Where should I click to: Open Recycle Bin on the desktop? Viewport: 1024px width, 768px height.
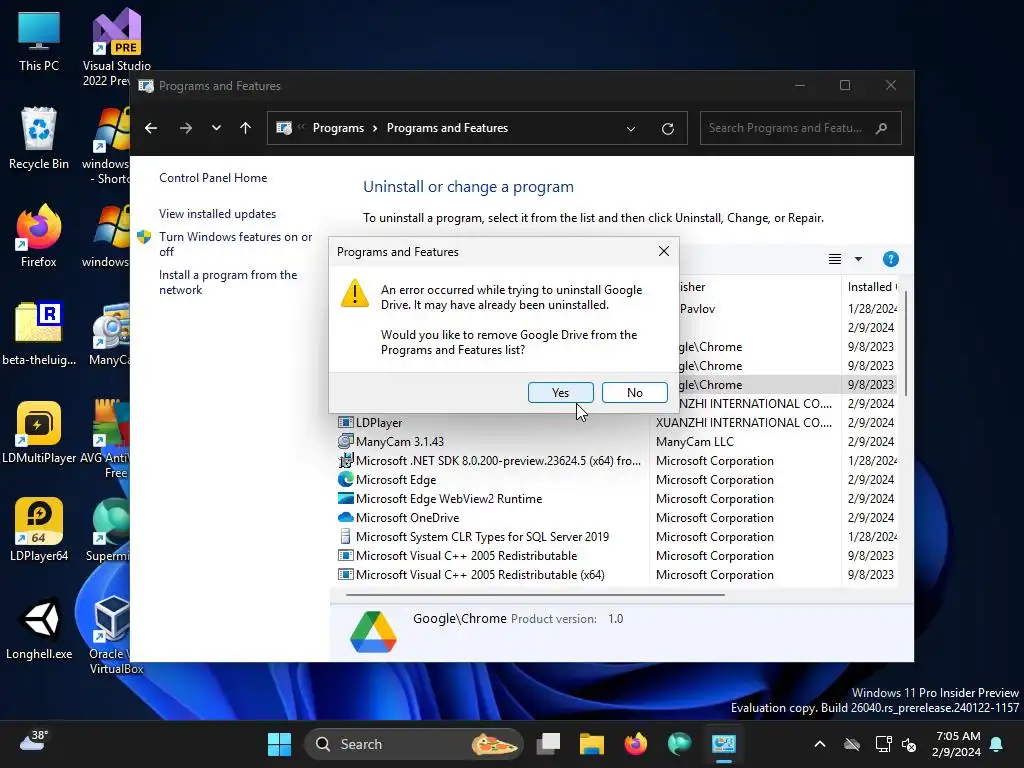pyautogui.click(x=39, y=138)
